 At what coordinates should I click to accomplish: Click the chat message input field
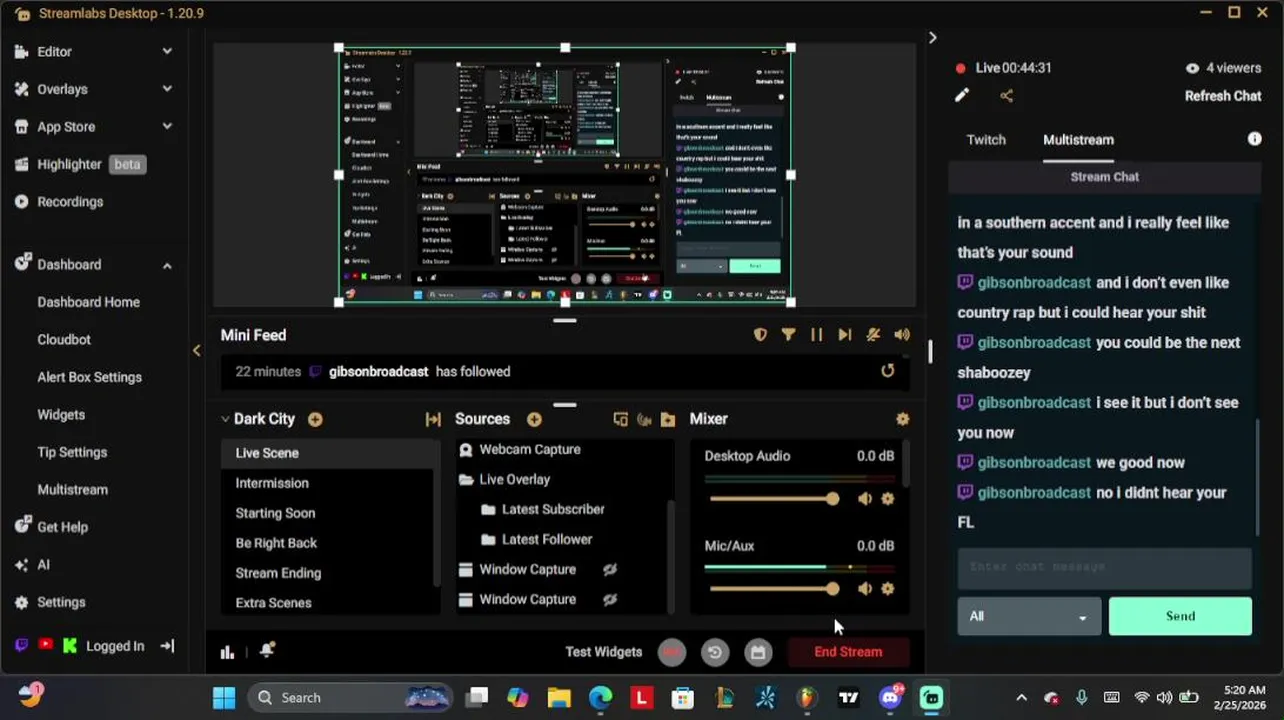(1104, 568)
